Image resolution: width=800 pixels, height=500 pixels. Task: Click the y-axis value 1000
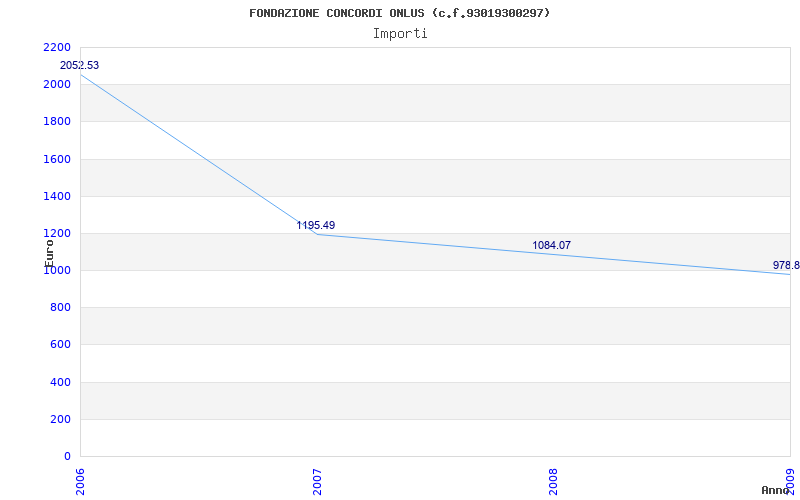(57, 270)
